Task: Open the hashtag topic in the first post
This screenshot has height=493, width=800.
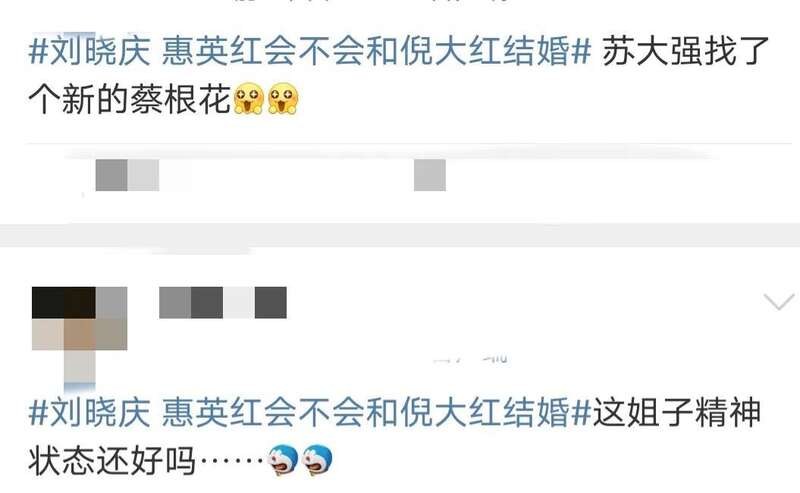Action: click(310, 52)
